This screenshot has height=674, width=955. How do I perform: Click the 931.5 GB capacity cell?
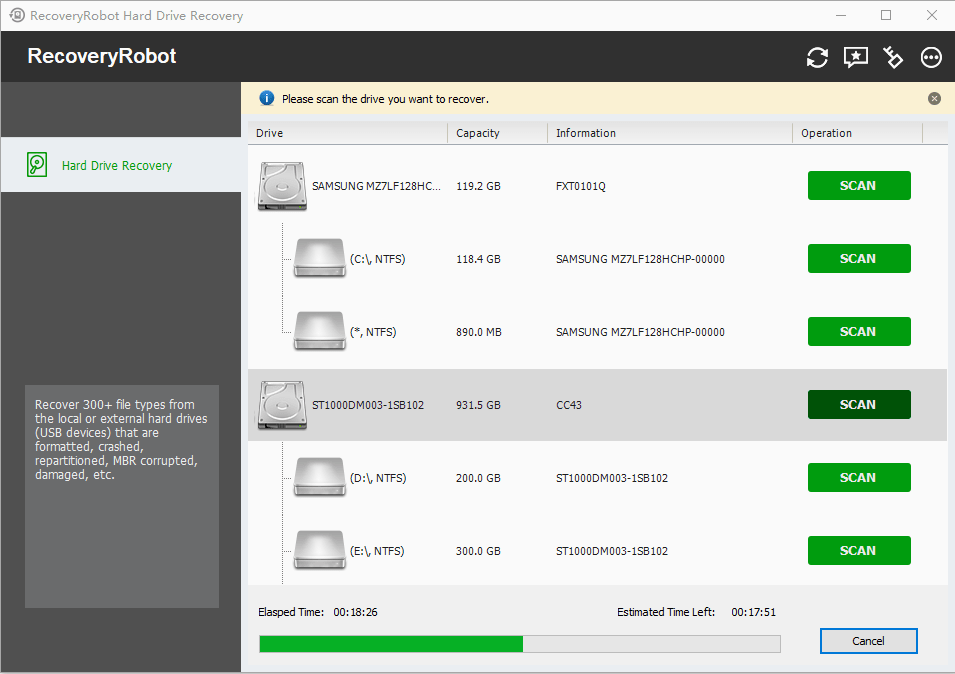pyautogui.click(x=478, y=405)
